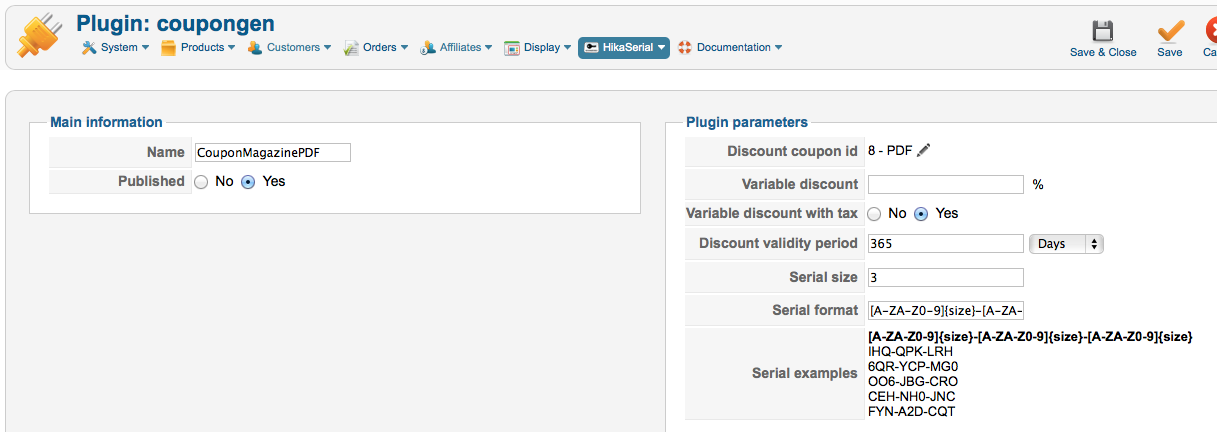This screenshot has height=432, width=1217.
Task: Click the Name field CouponMagazinePDF
Action: pyautogui.click(x=273, y=152)
